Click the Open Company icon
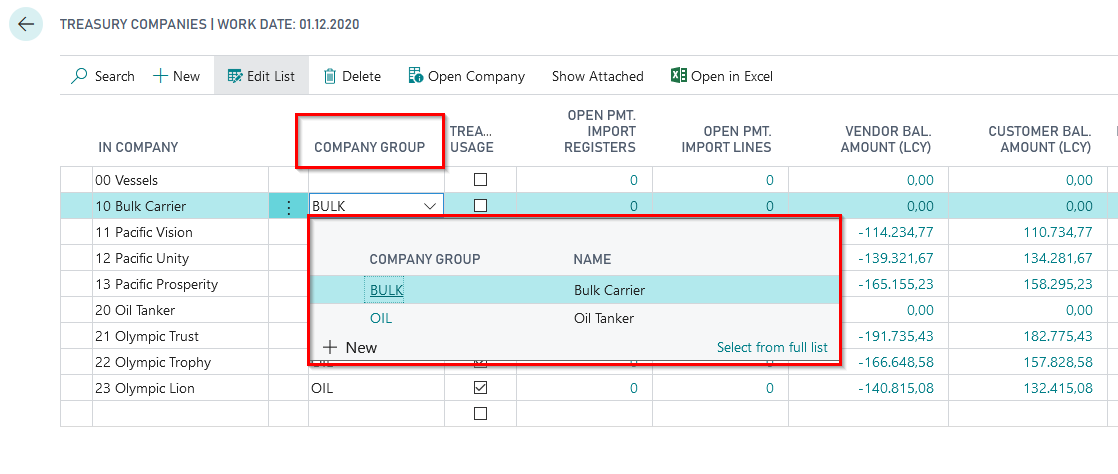1118x474 pixels. pos(416,76)
